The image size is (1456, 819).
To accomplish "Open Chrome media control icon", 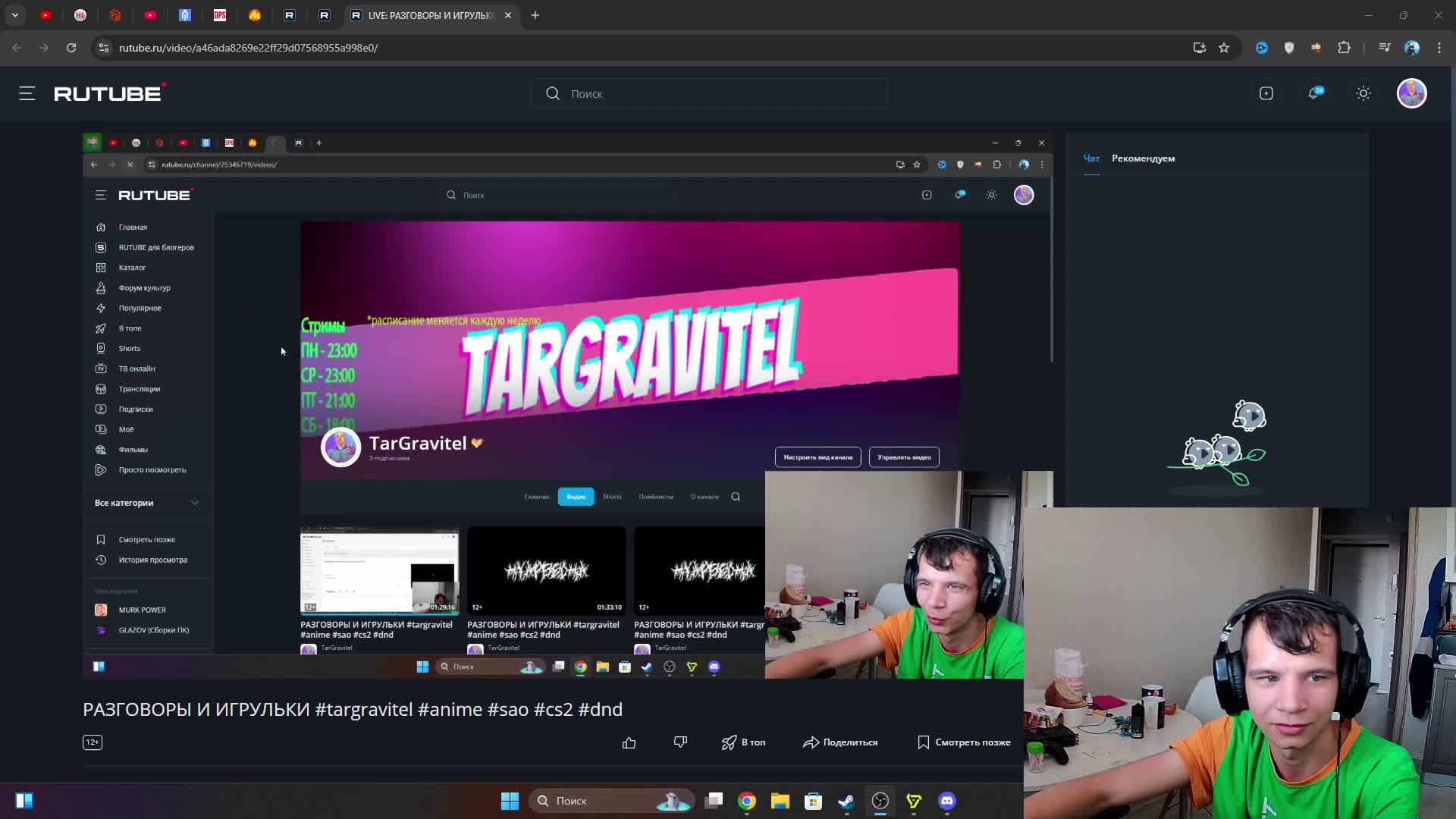I will point(1385,48).
